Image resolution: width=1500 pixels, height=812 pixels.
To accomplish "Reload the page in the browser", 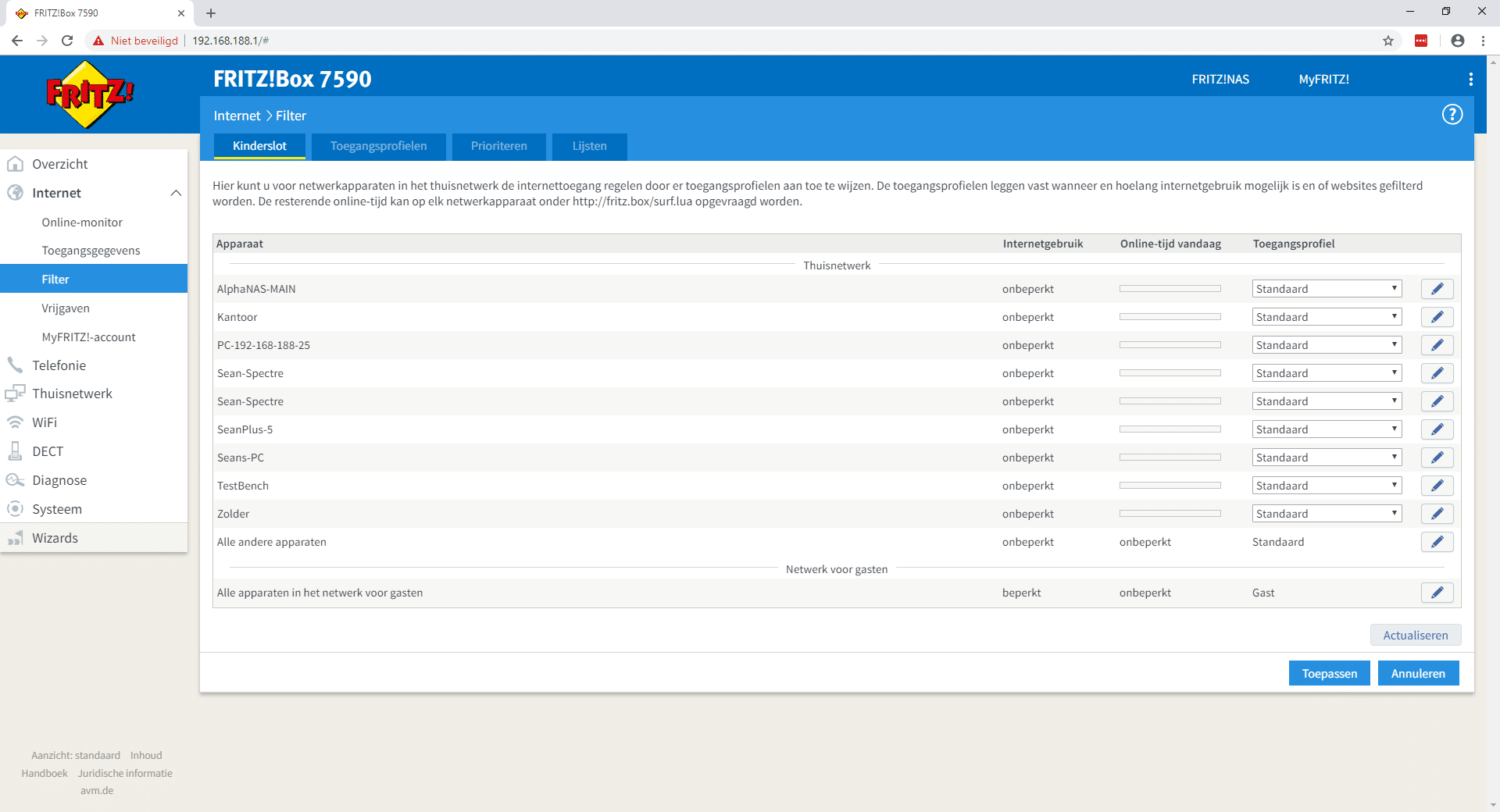I will (67, 41).
